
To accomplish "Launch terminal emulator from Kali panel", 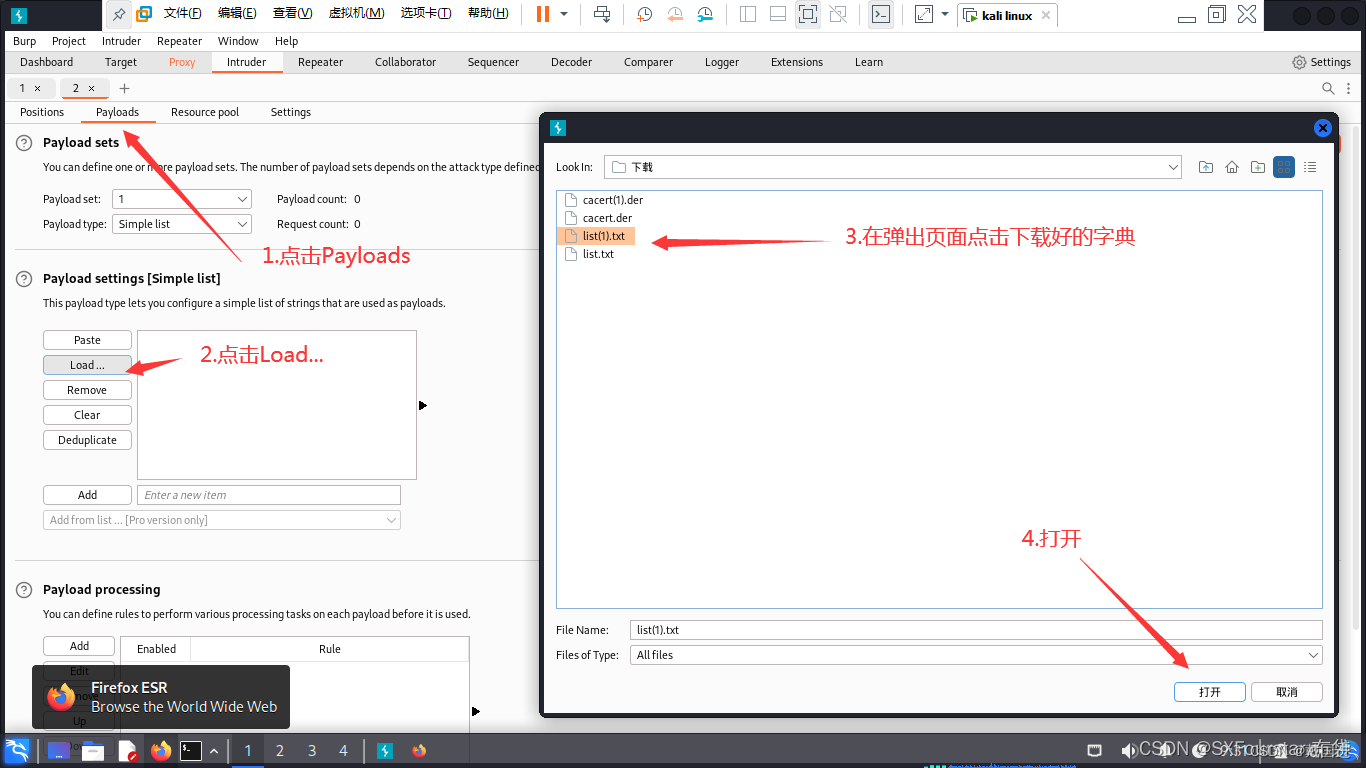I will (x=191, y=750).
